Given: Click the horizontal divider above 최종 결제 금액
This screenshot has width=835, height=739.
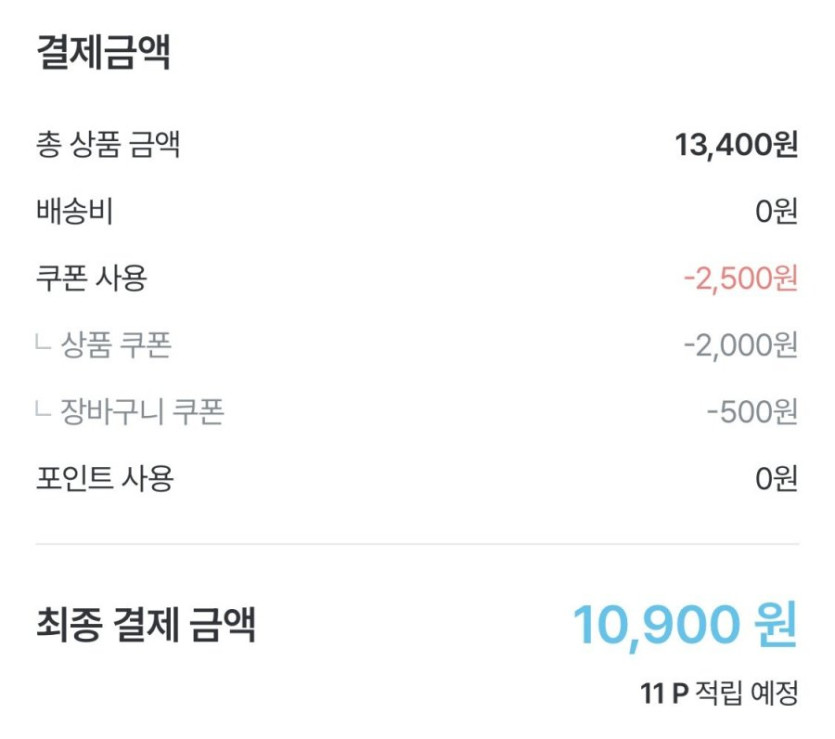Looking at the screenshot, I should tap(417, 544).
